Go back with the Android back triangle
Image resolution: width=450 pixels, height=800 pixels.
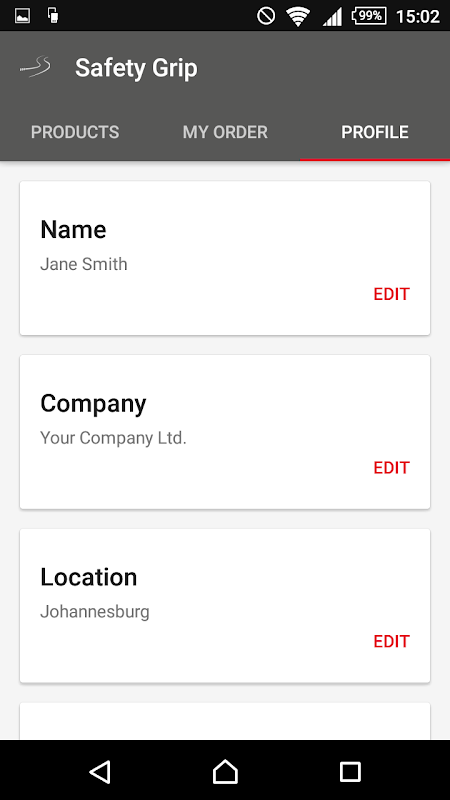point(100,771)
